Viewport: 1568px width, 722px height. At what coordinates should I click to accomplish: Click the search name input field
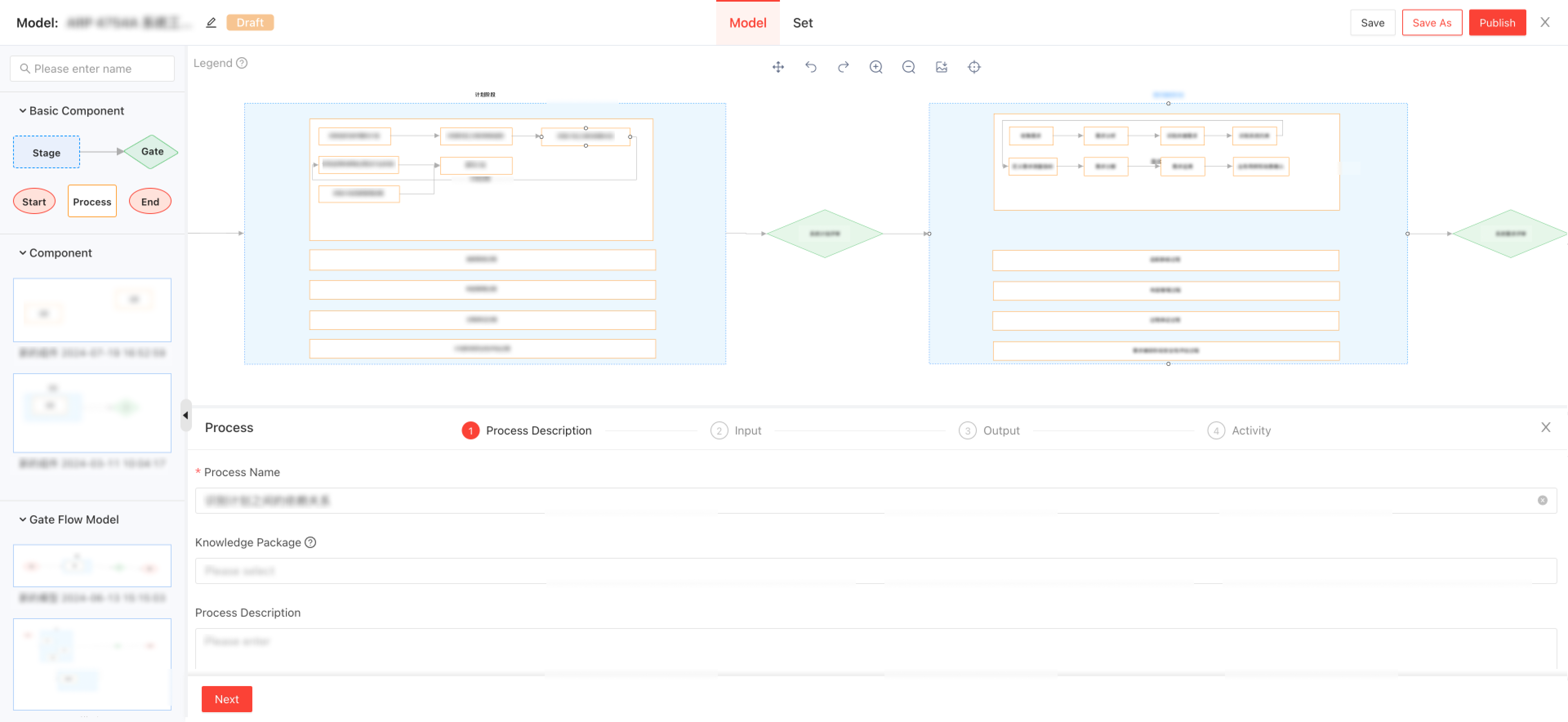tap(93, 69)
